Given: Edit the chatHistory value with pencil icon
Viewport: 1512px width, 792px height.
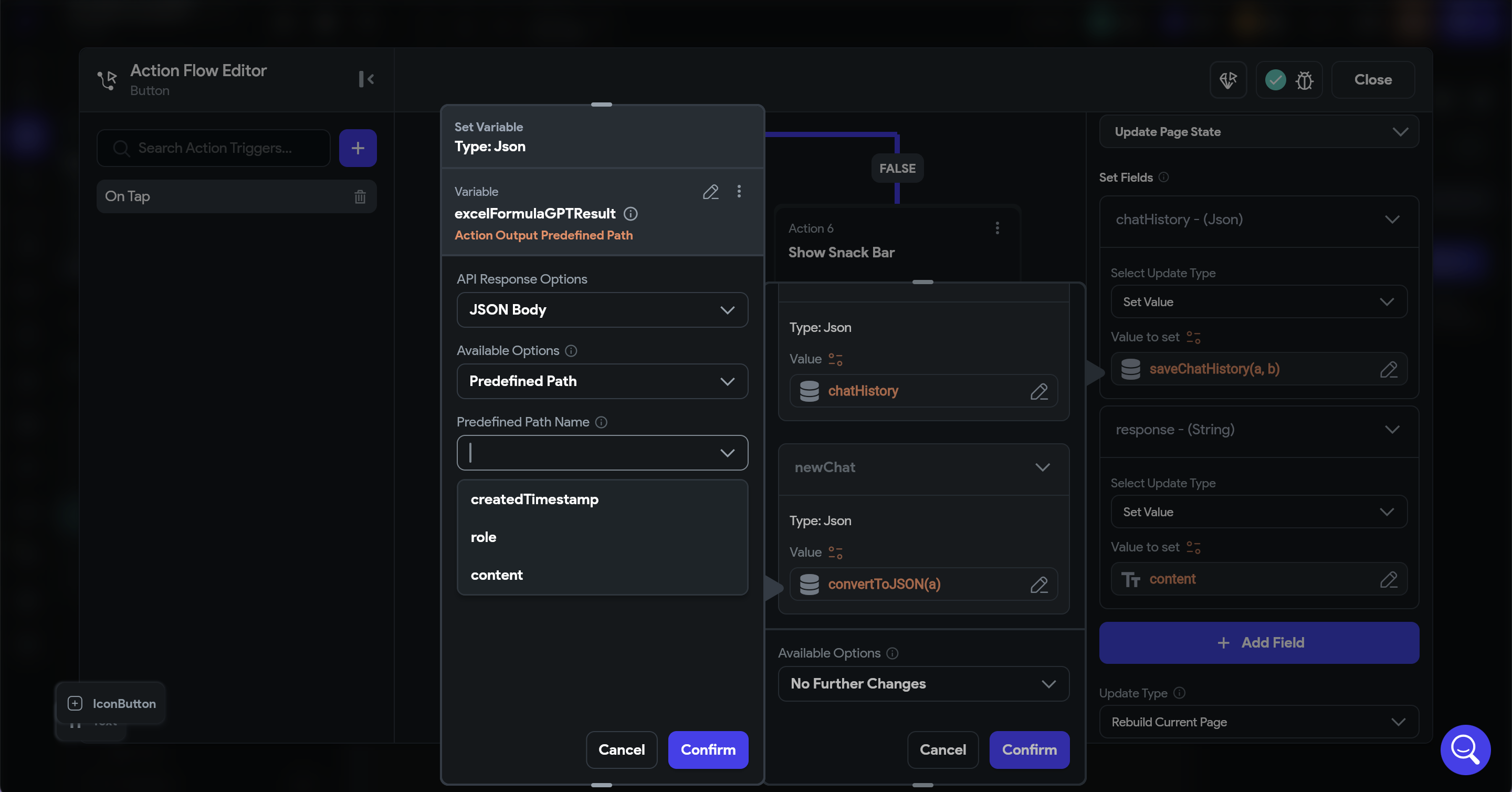Looking at the screenshot, I should pyautogui.click(x=1039, y=391).
